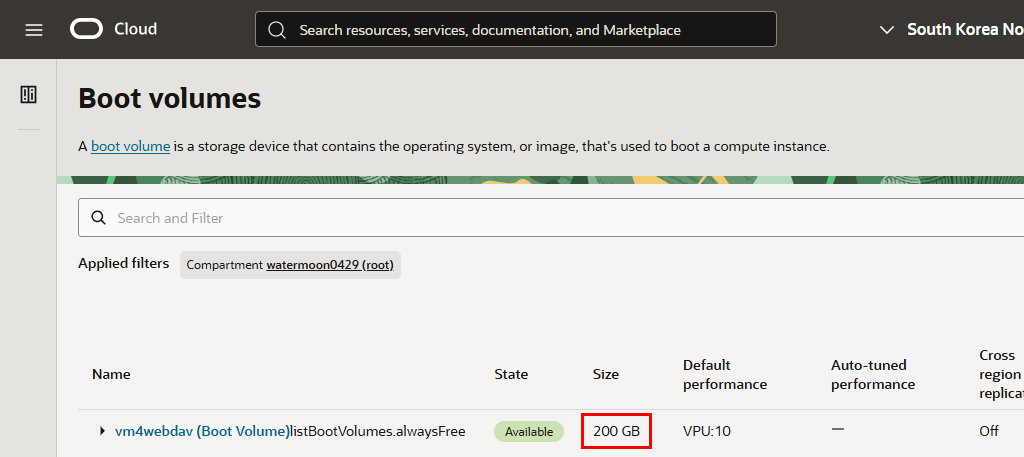The width and height of the screenshot is (1024, 457).
Task: Click the Default performance column header
Action: click(x=724, y=374)
